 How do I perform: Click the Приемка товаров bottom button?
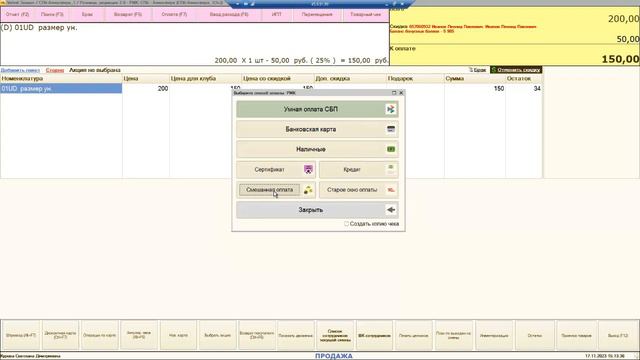[576, 335]
